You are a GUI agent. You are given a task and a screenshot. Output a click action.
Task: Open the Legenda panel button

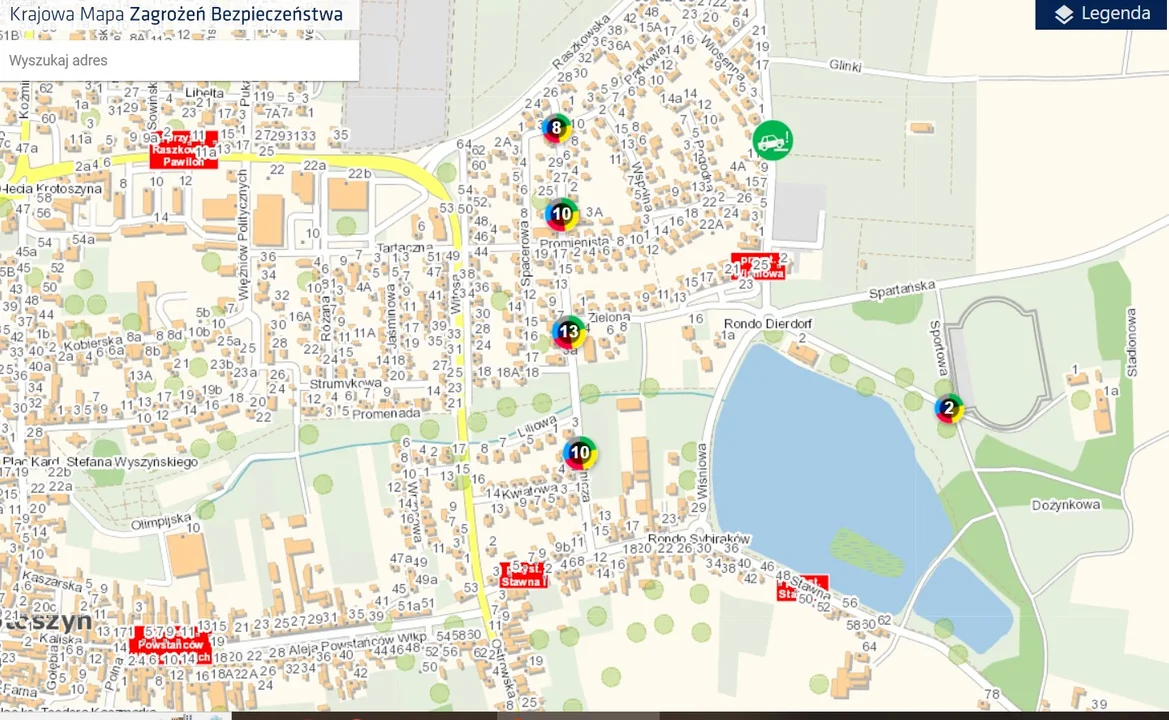tap(1101, 14)
